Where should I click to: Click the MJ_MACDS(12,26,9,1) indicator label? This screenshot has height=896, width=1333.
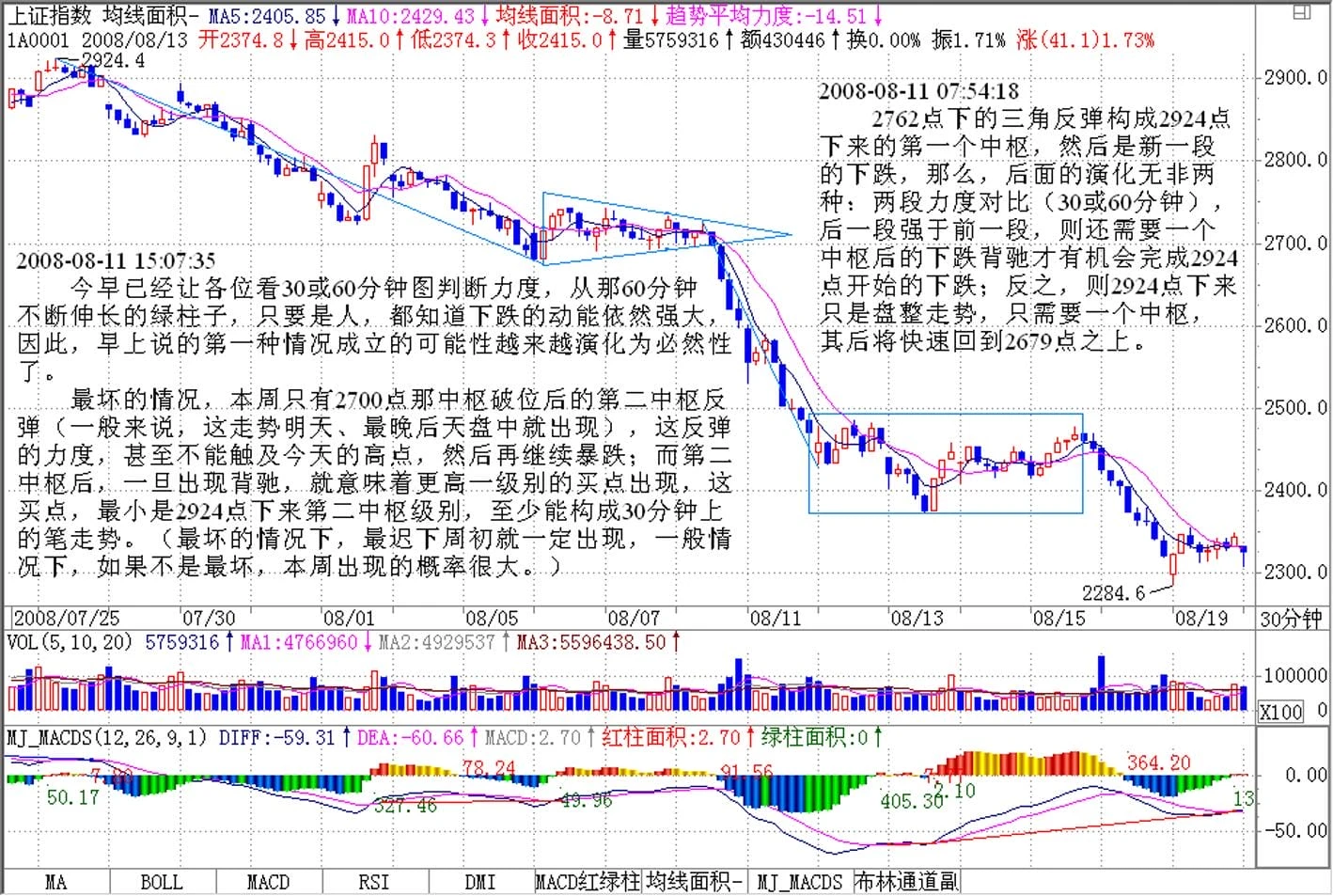pos(106,738)
